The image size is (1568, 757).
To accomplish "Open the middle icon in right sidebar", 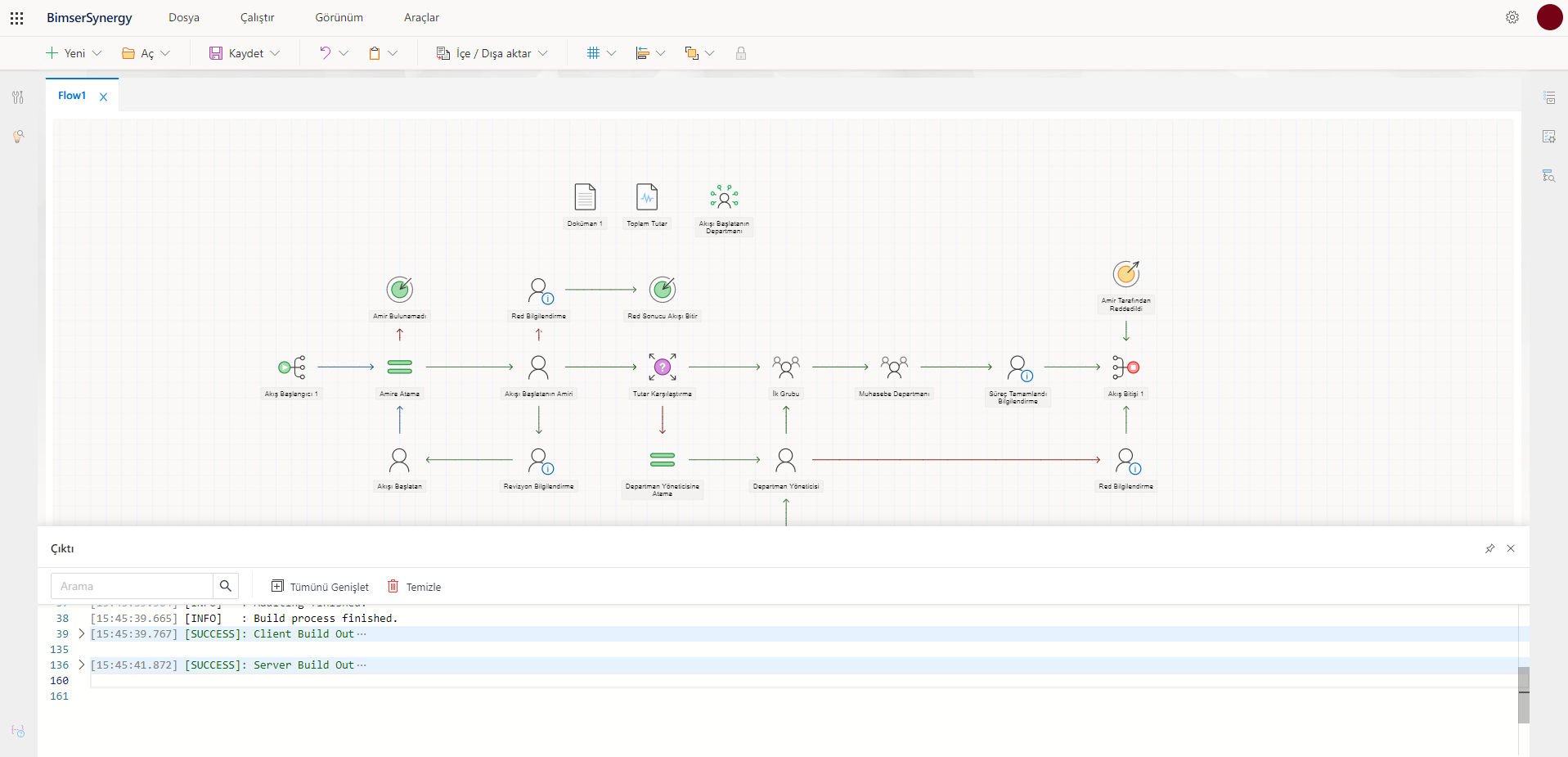I will tap(1548, 137).
